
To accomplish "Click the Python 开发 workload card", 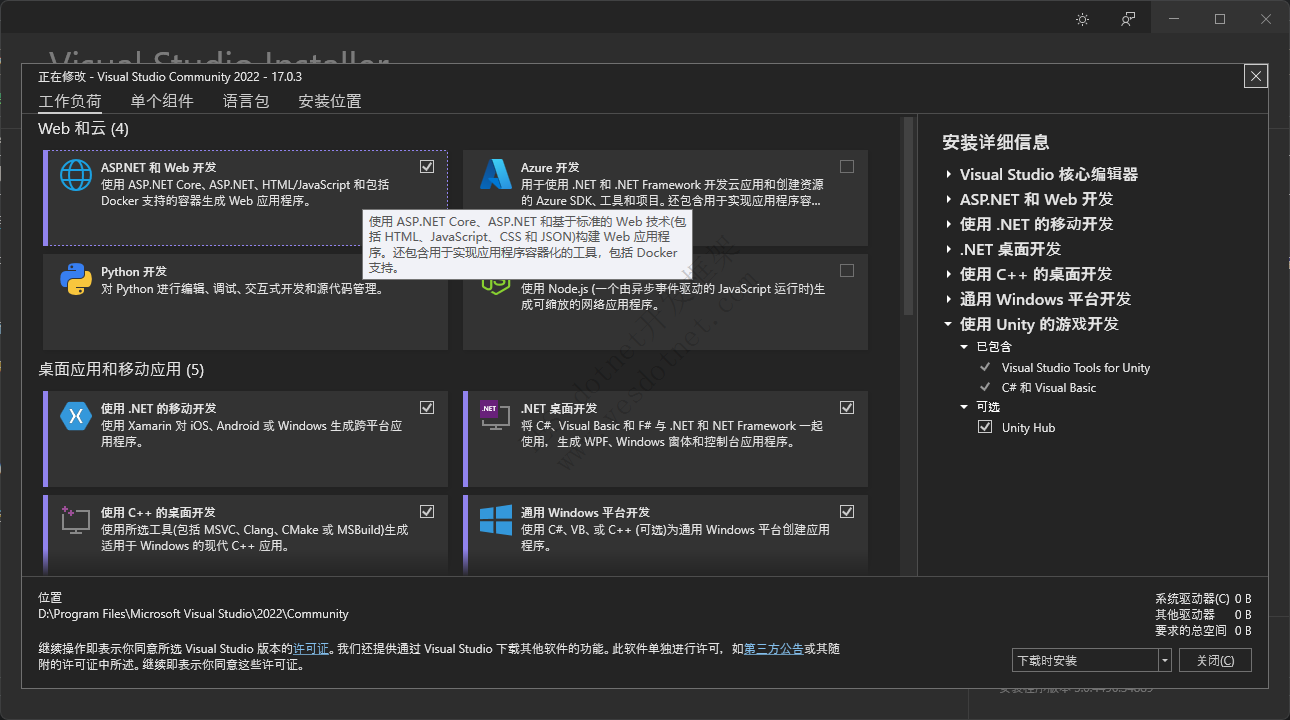I will point(245,302).
